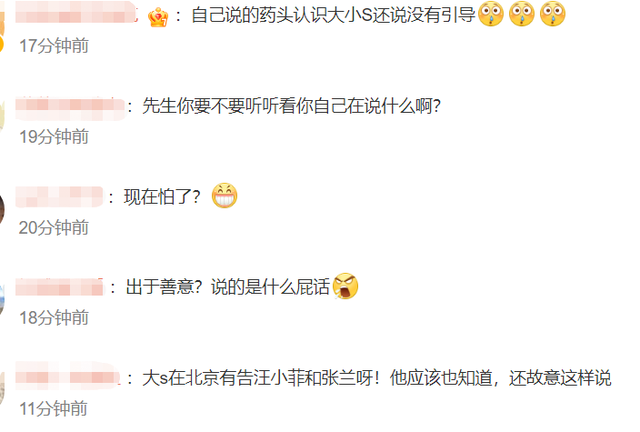This screenshot has width=640, height=432.
Task: Open blurred username of 19分钟前 commenter
Action: pos(70,109)
